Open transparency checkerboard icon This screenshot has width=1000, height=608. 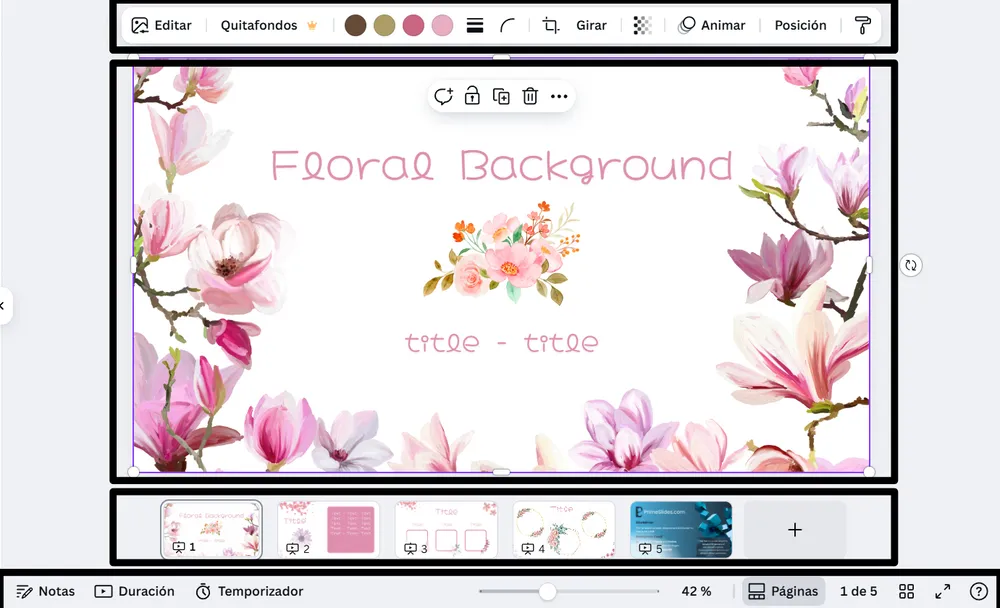tap(642, 25)
